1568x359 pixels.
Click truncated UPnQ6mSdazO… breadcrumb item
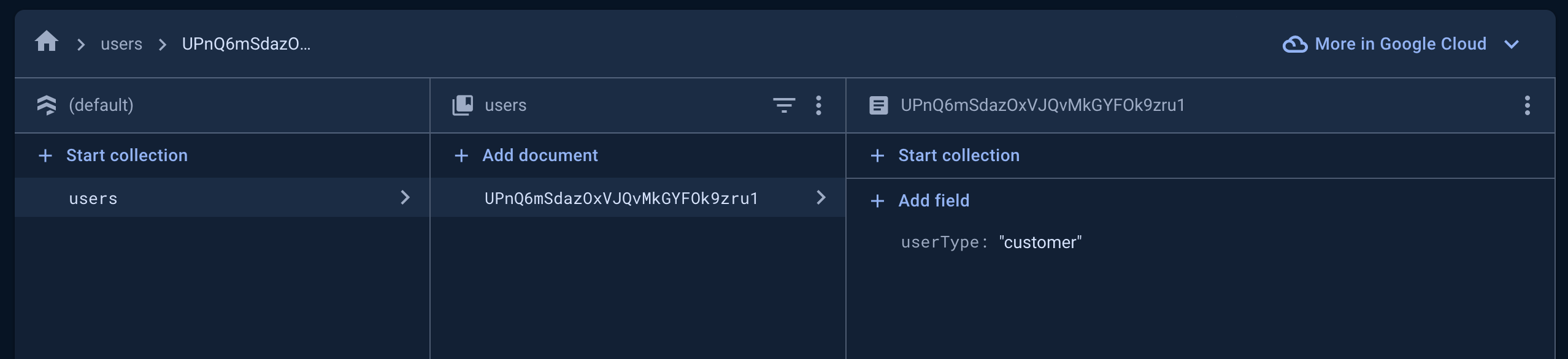coord(246,44)
